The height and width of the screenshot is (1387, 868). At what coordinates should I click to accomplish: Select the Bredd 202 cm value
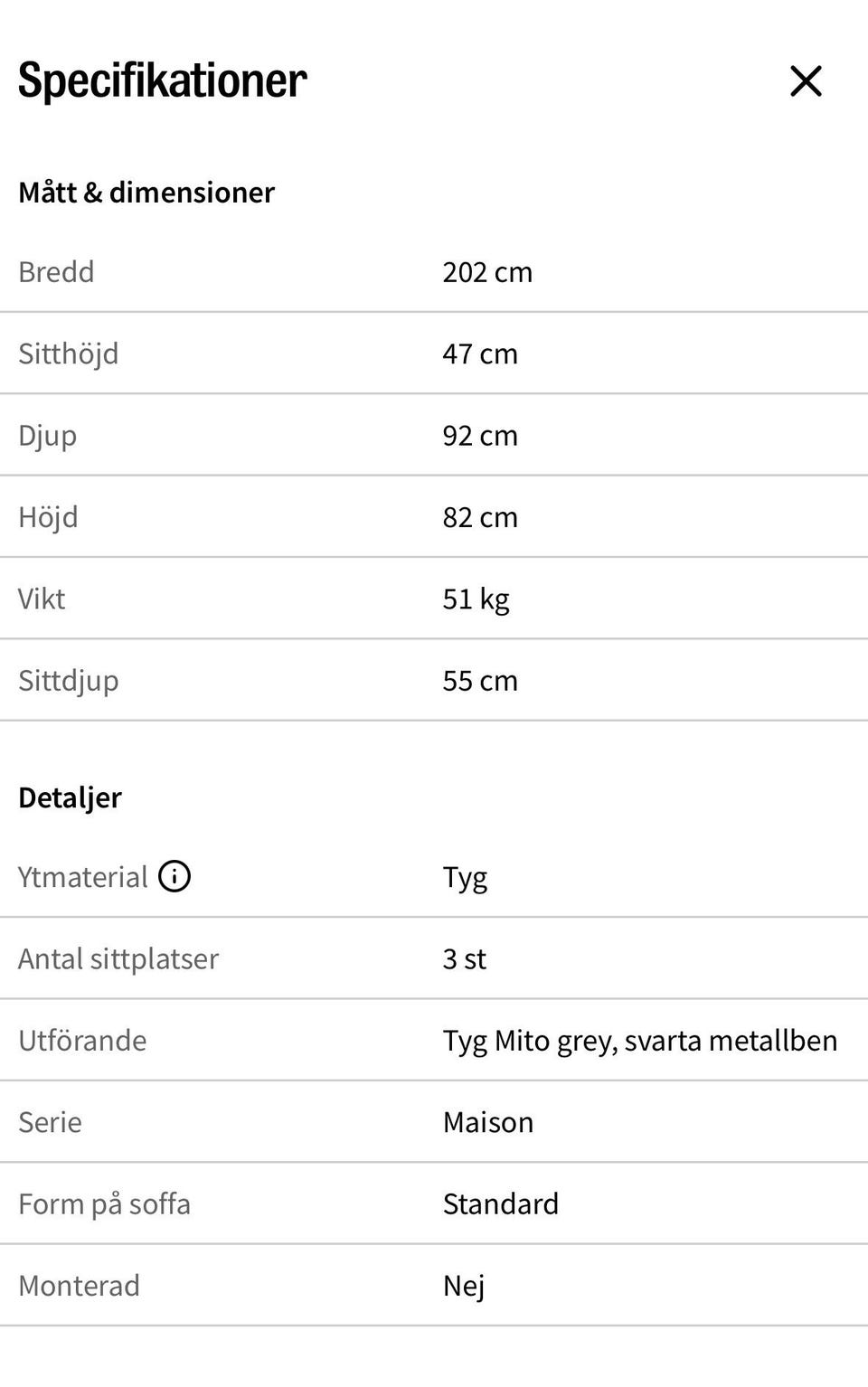[x=487, y=272]
